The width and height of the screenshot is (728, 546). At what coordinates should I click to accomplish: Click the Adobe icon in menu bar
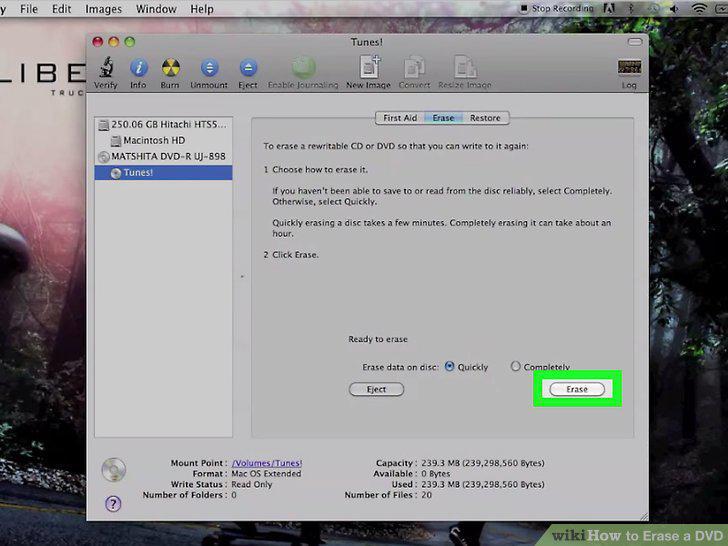pos(609,8)
